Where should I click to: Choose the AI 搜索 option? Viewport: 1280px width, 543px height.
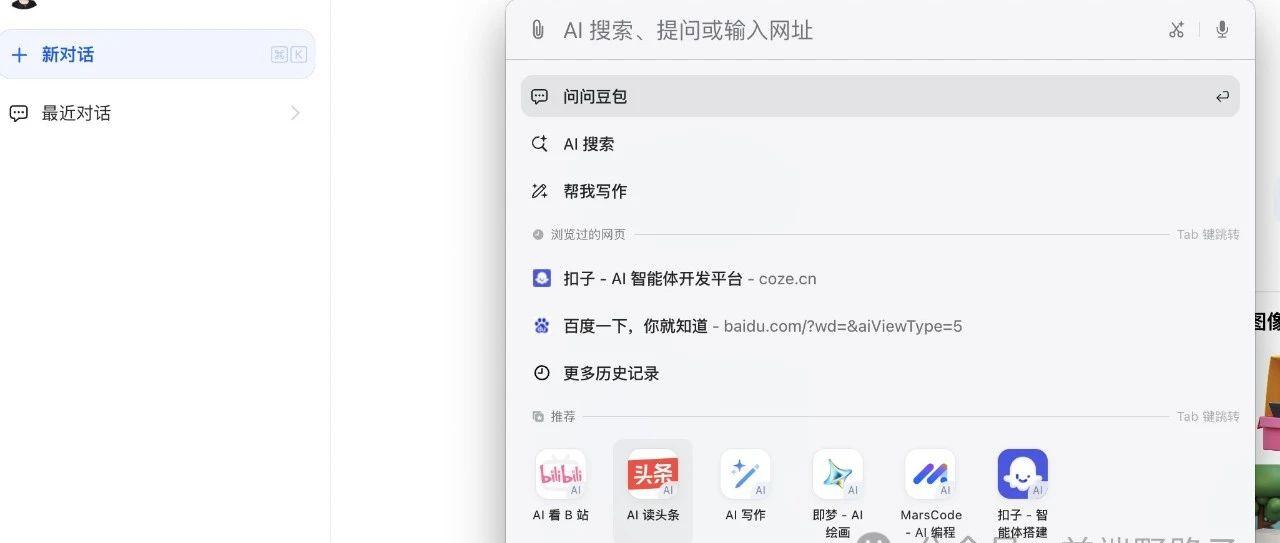point(880,144)
